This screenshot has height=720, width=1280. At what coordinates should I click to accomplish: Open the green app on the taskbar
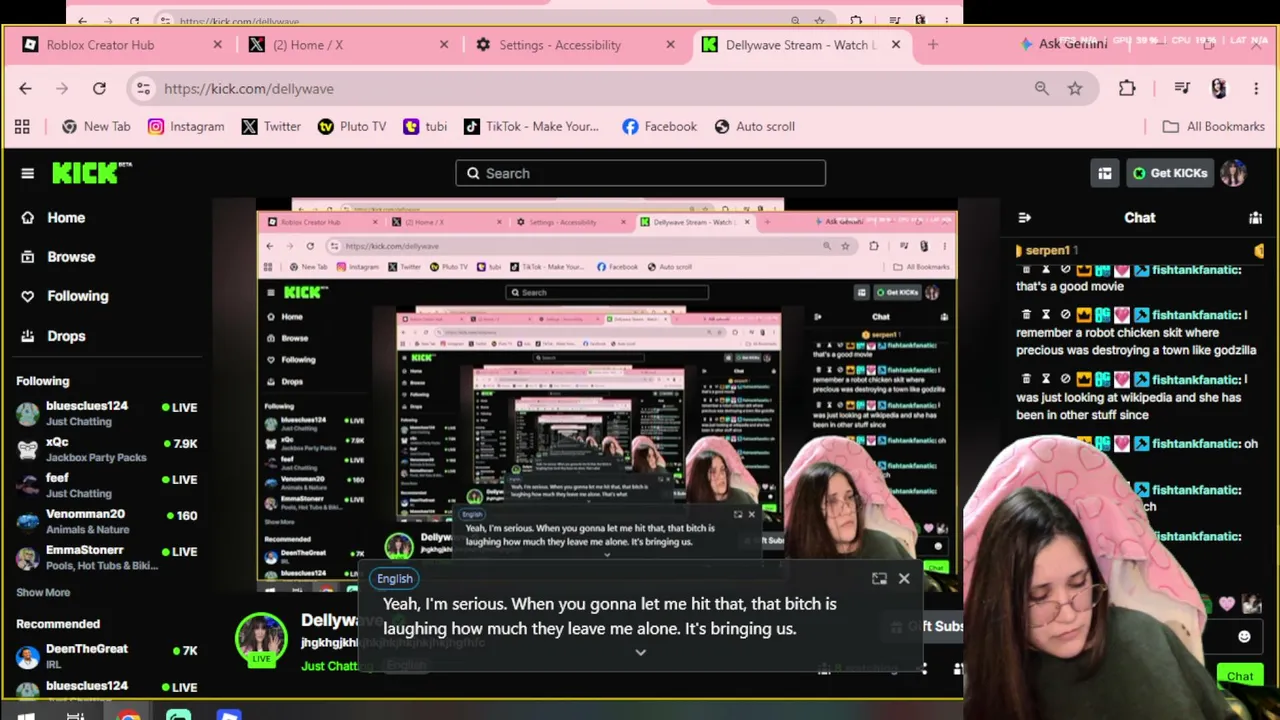click(x=178, y=715)
